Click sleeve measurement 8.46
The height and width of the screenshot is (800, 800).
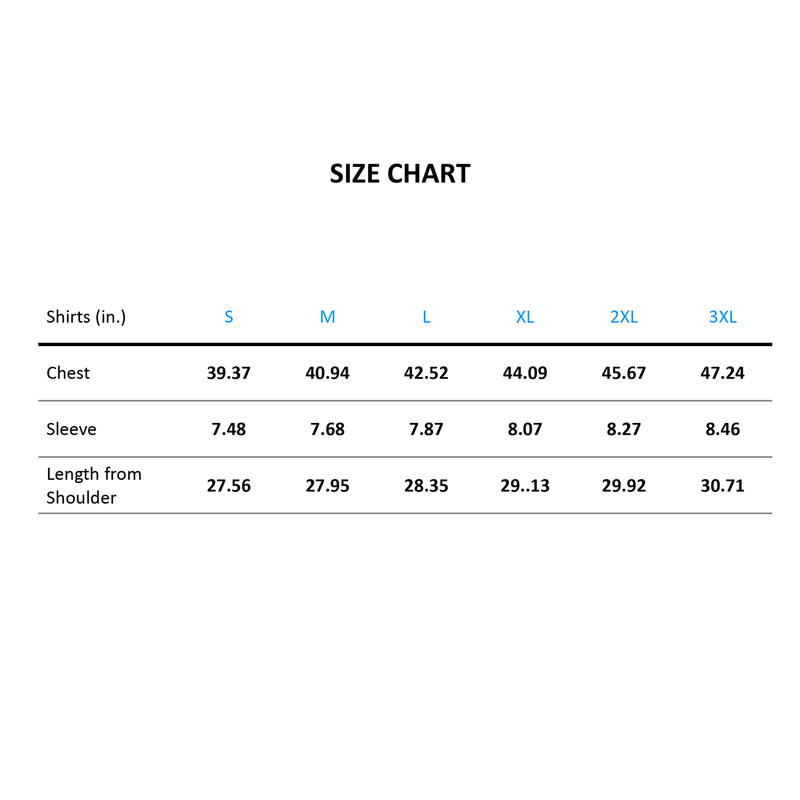pyautogui.click(x=722, y=429)
